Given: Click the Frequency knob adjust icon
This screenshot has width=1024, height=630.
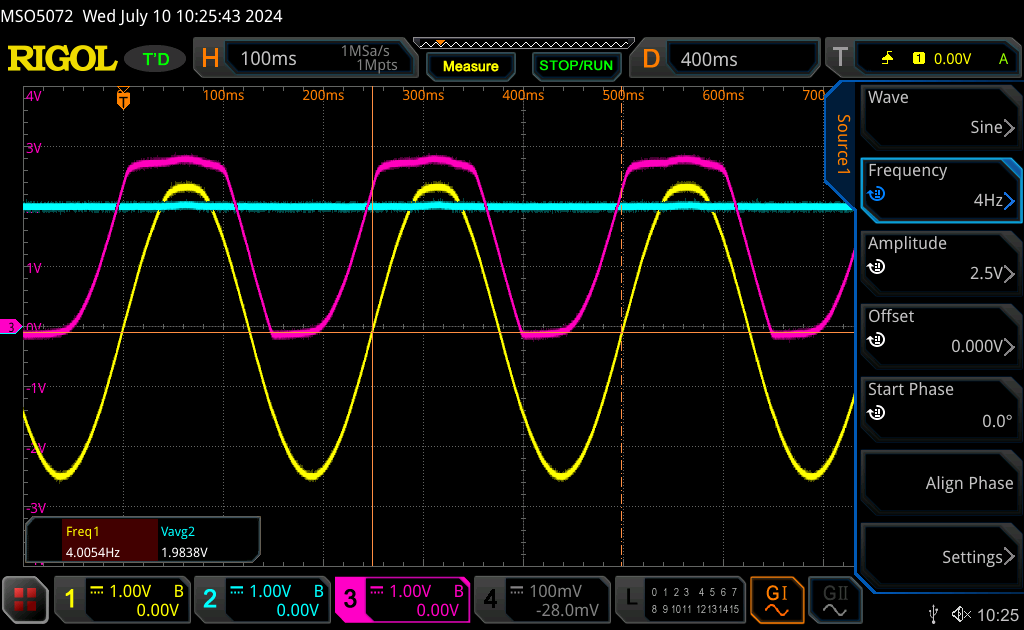Looking at the screenshot, I should [x=876, y=194].
